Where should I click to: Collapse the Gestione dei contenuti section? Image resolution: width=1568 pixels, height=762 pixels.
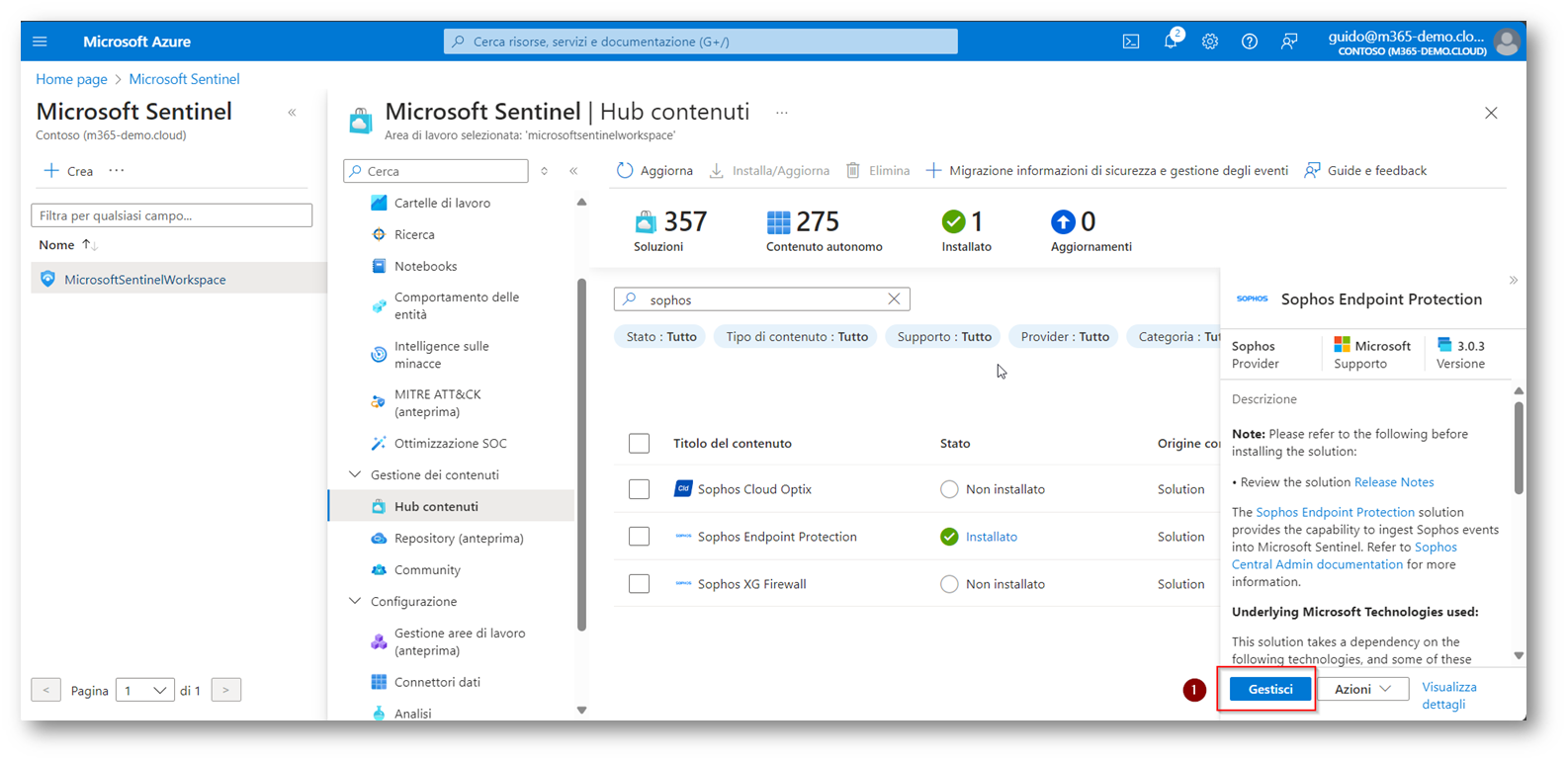(x=356, y=475)
